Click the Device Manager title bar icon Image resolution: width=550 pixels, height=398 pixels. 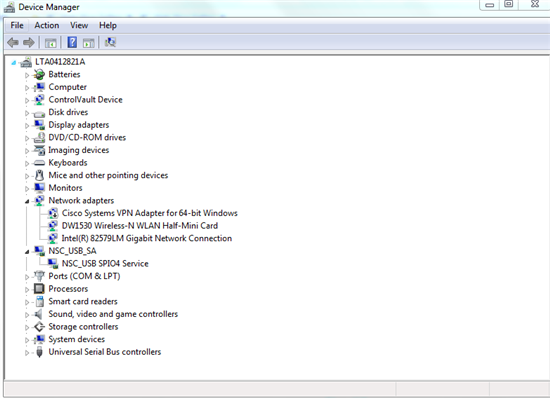point(9,7)
